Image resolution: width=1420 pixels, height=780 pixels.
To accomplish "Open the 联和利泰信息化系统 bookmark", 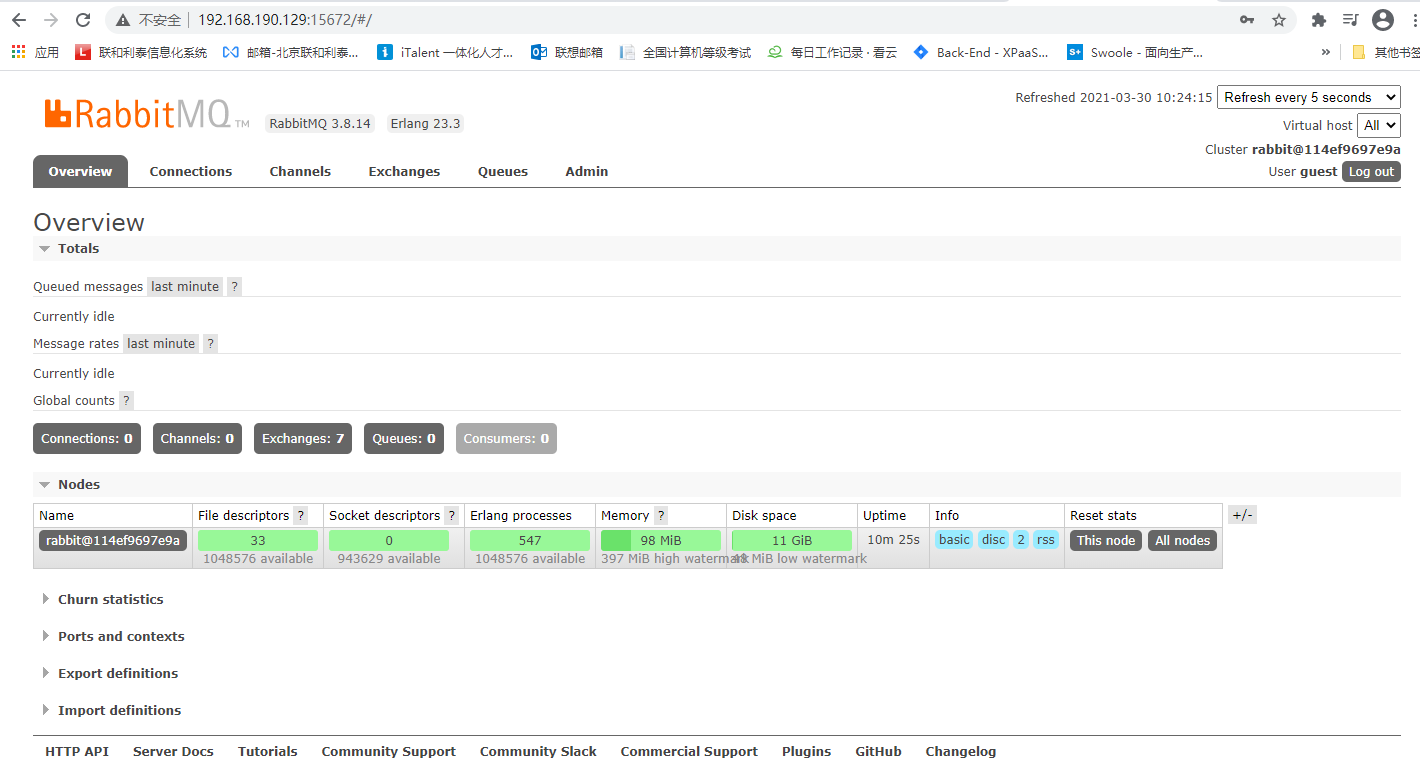I will pyautogui.click(x=141, y=52).
